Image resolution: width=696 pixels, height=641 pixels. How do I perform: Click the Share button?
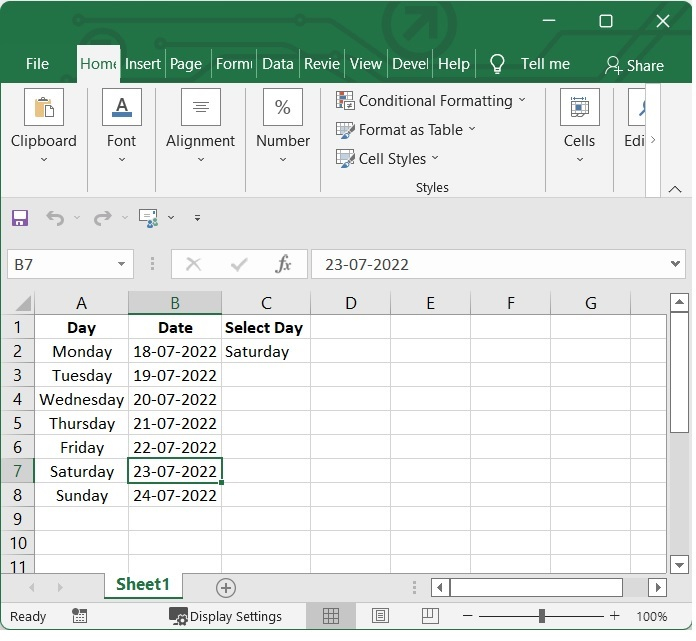point(634,65)
